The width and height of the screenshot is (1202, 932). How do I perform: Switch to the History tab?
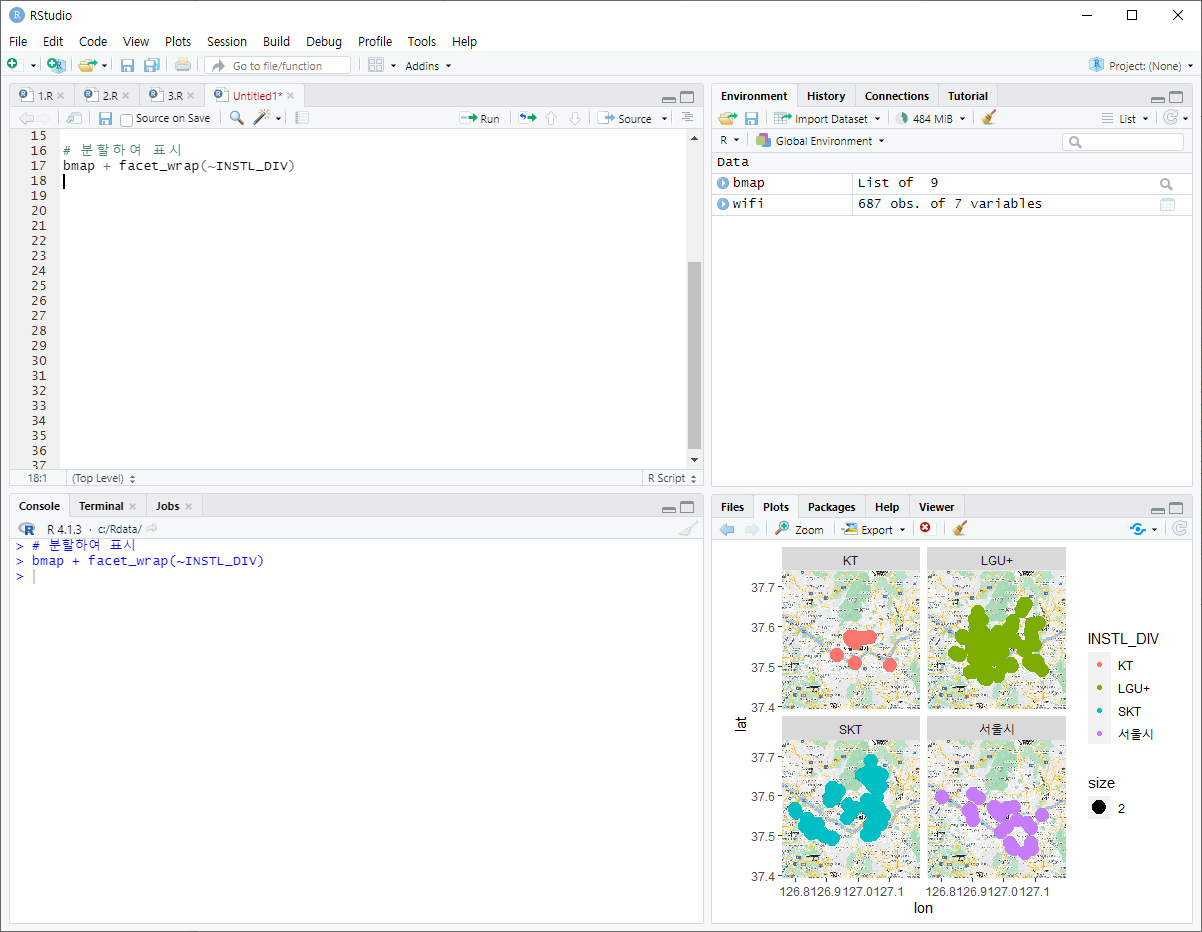coord(826,96)
